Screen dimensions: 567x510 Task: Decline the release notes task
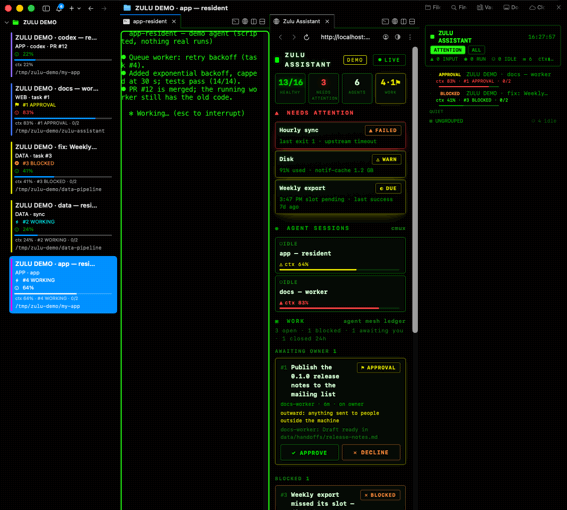371,452
